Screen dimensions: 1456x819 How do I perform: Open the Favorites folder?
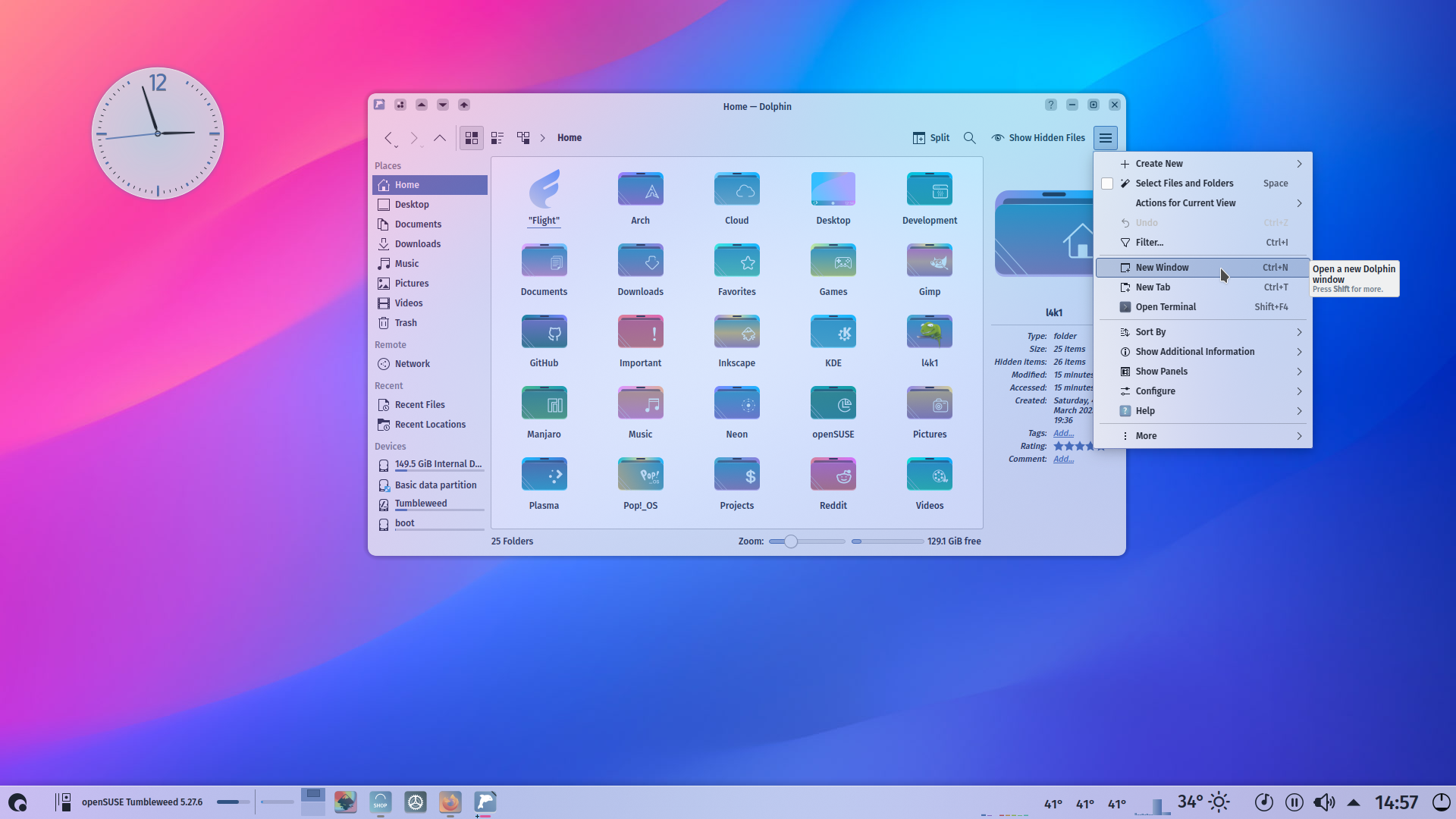coord(736,269)
